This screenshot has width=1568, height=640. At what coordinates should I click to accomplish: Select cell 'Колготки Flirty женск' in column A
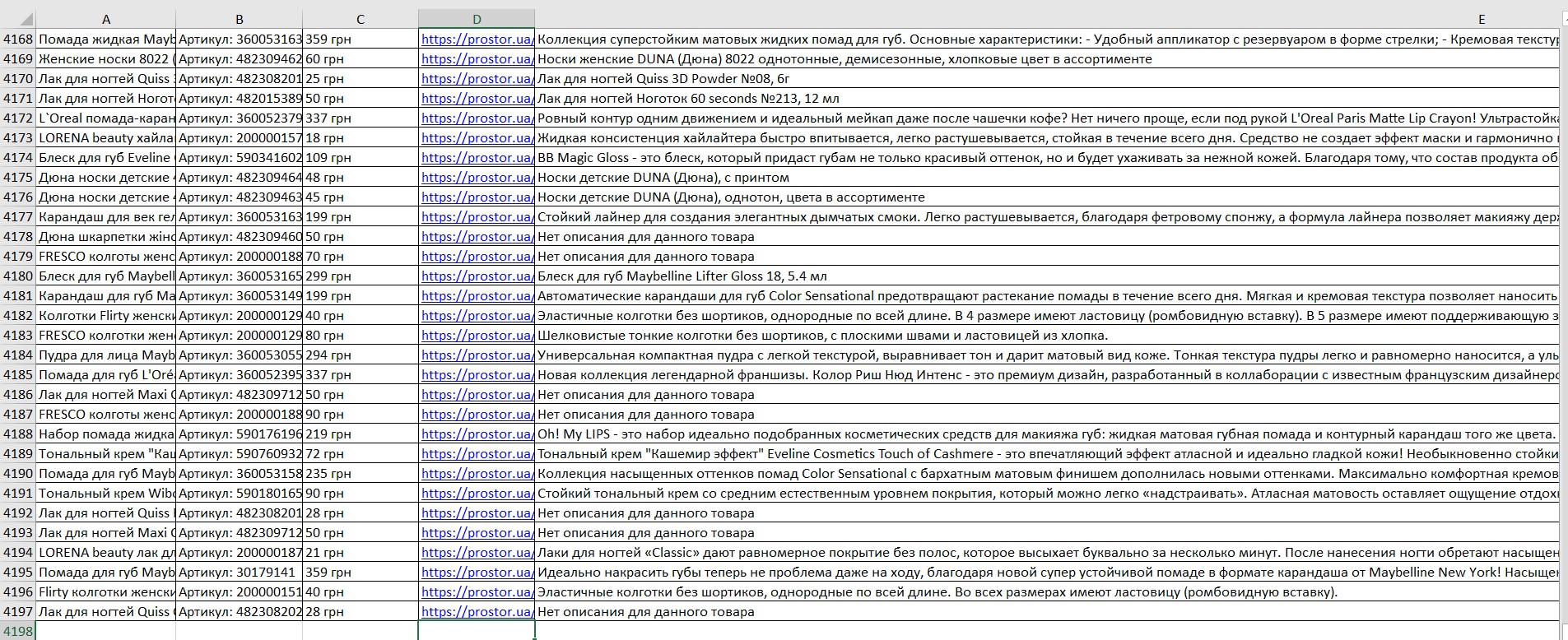tap(106, 315)
